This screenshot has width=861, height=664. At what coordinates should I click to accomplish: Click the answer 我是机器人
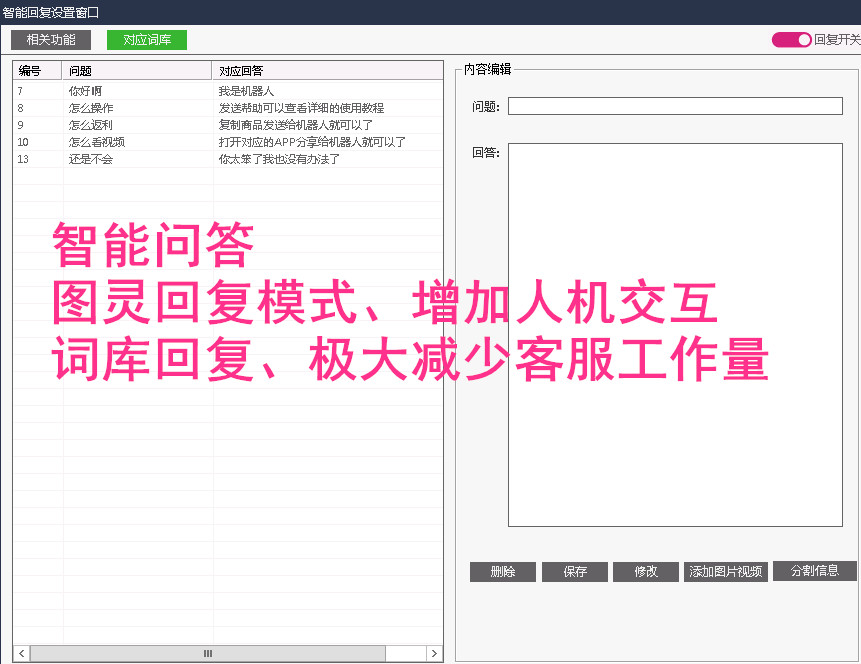point(246,91)
